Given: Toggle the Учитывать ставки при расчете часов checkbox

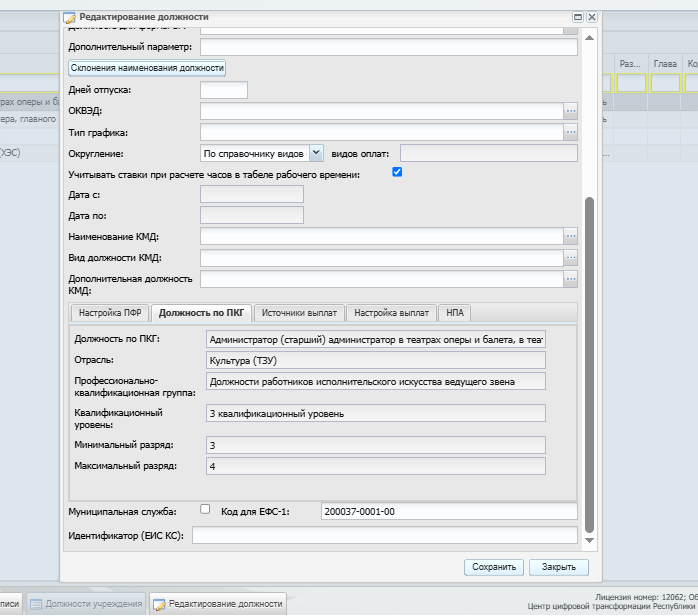Looking at the screenshot, I should pos(397,172).
